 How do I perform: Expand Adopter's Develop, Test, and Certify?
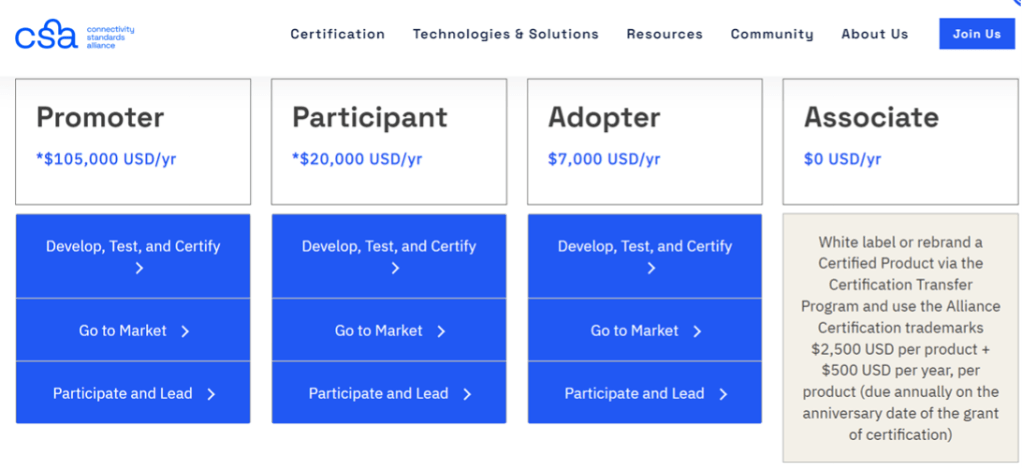click(x=645, y=256)
